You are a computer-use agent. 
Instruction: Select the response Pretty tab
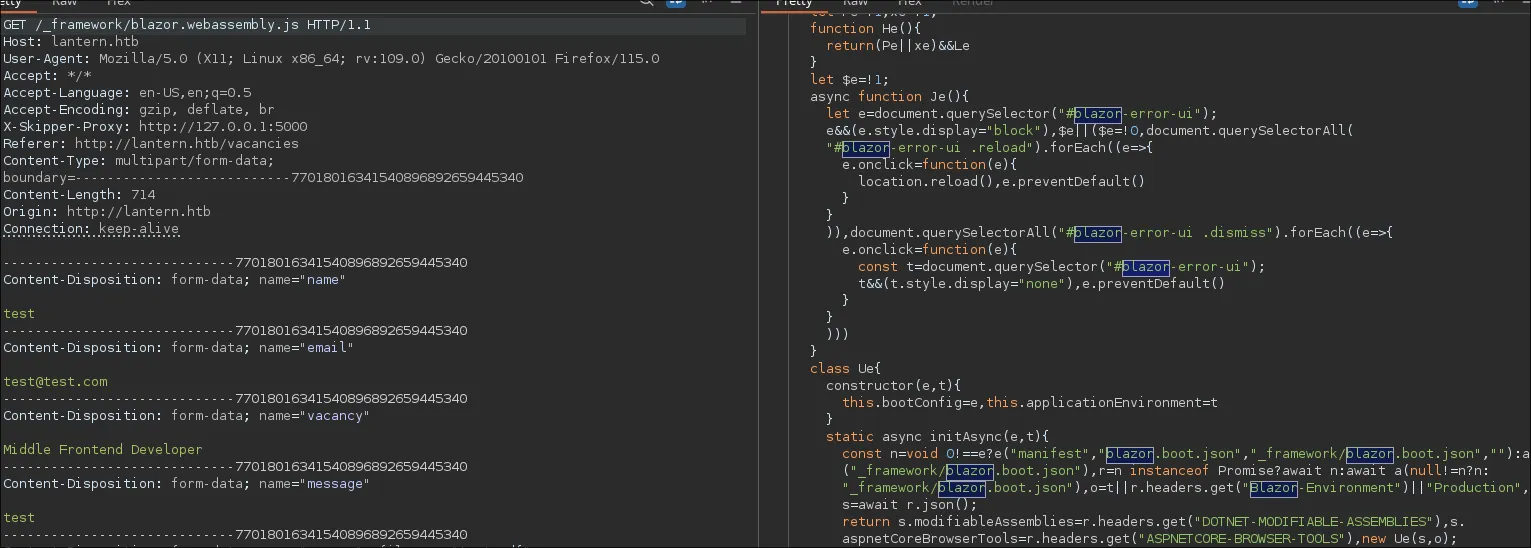(795, 3)
